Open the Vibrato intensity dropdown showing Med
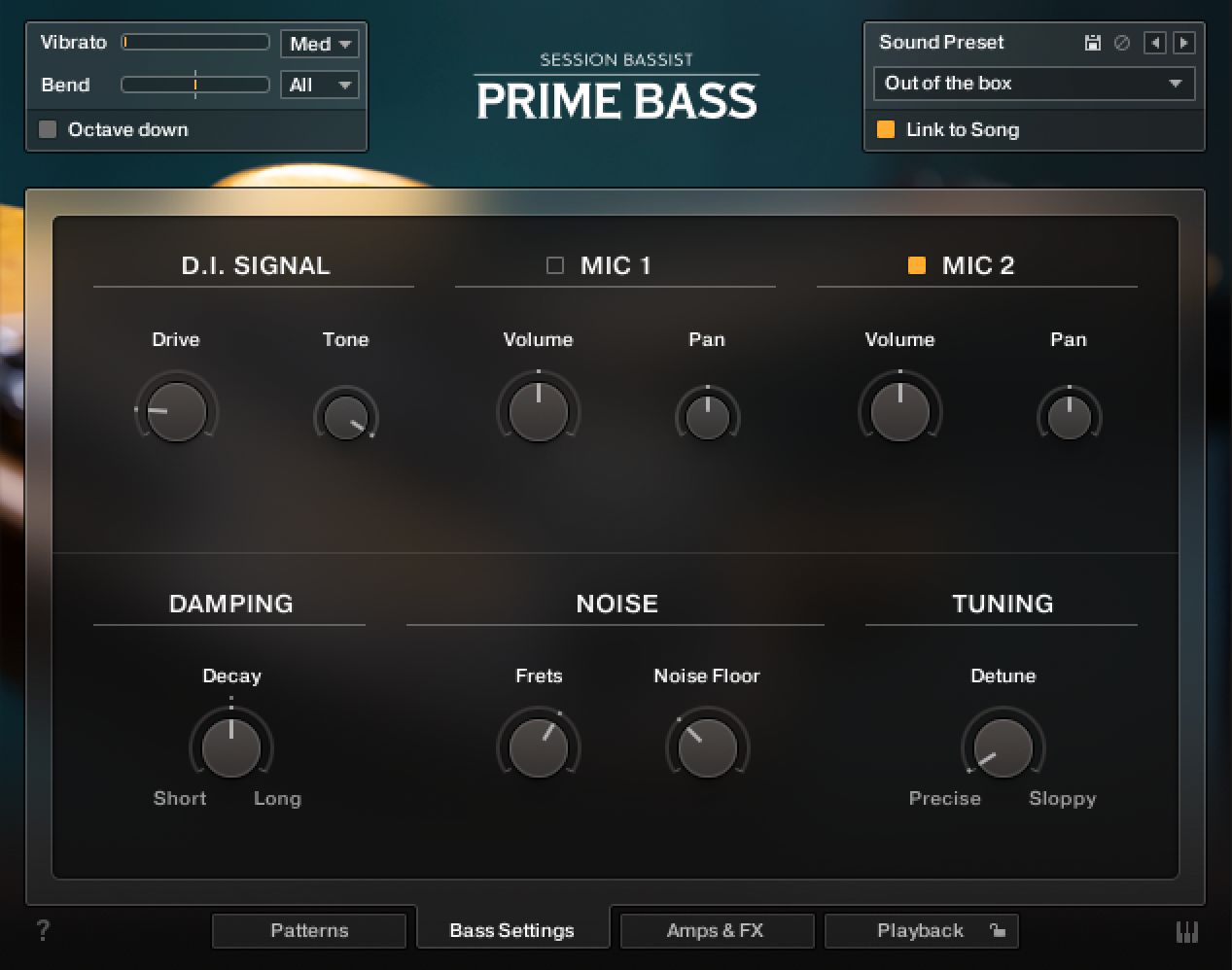Image resolution: width=1232 pixels, height=970 pixels. tap(319, 43)
